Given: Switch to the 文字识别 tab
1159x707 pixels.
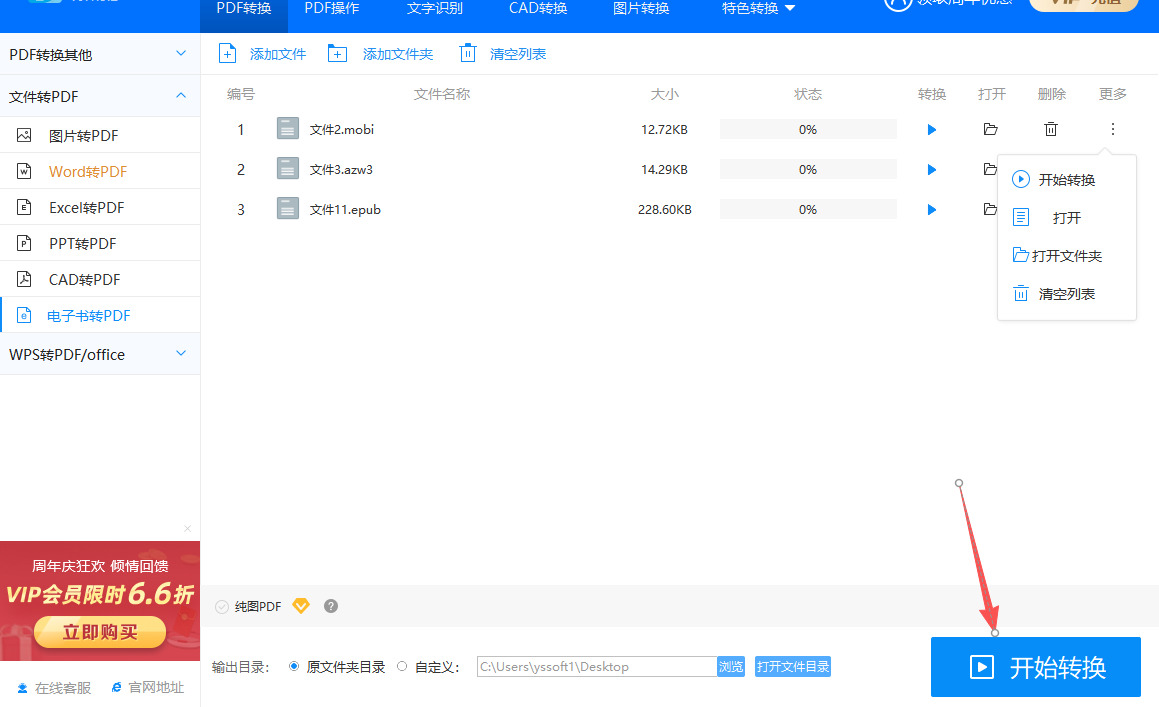Looking at the screenshot, I should coord(435,9).
